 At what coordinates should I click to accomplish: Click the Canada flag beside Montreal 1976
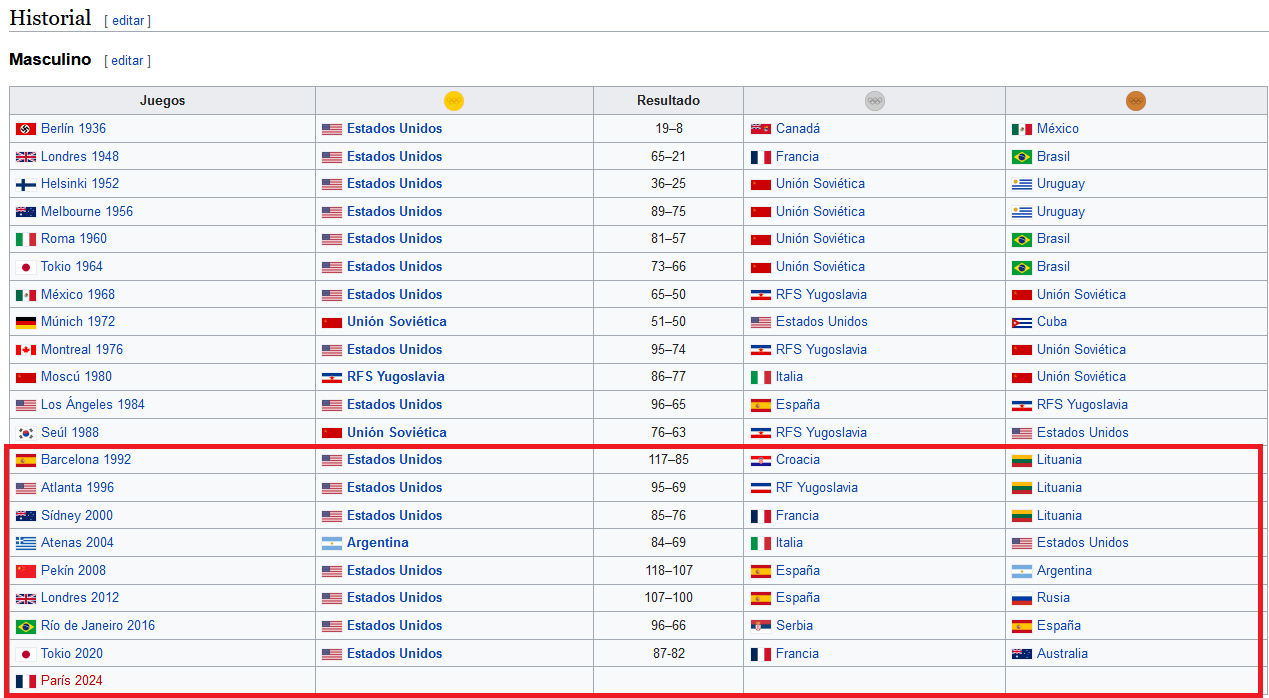pyautogui.click(x=26, y=350)
